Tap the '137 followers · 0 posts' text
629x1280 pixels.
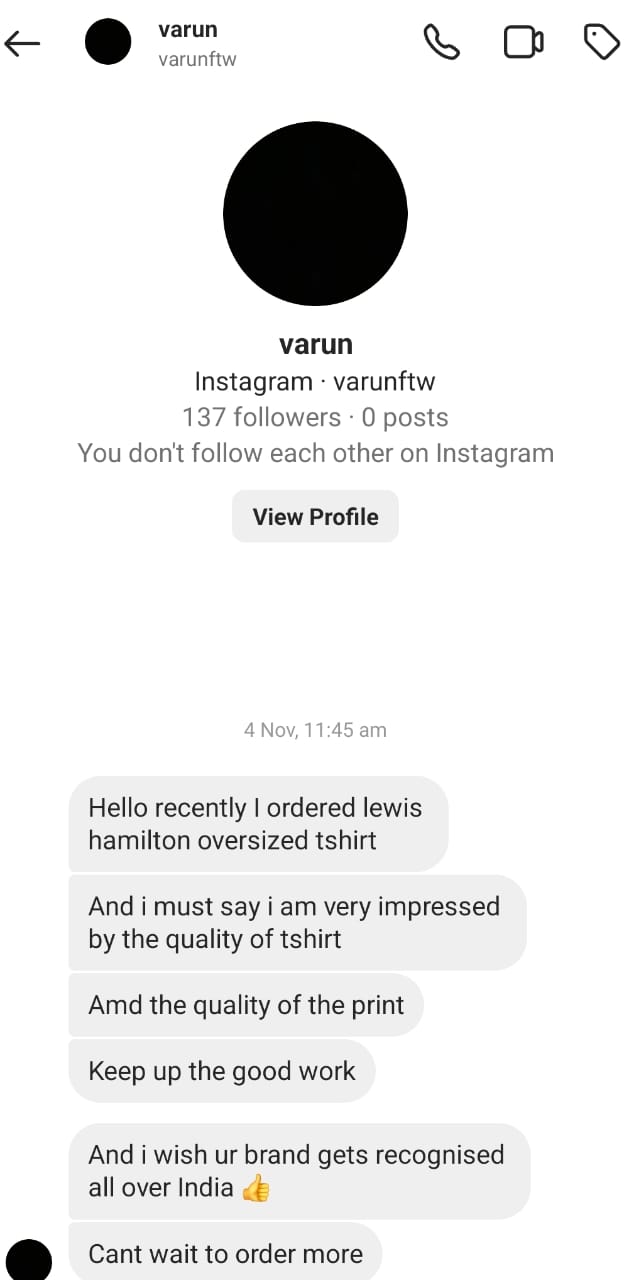pyautogui.click(x=315, y=417)
